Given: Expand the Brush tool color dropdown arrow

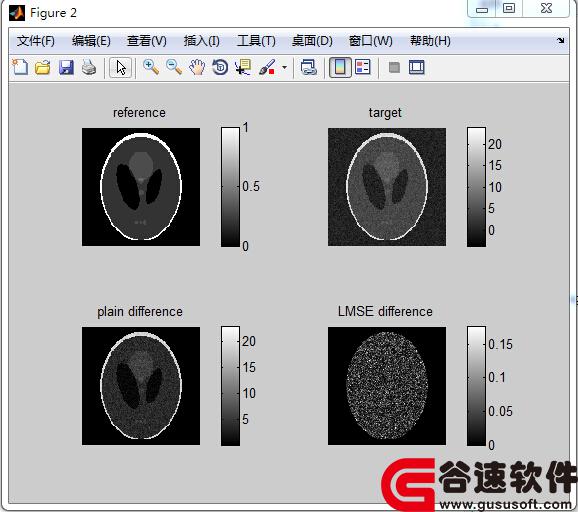Looking at the screenshot, I should (284, 67).
